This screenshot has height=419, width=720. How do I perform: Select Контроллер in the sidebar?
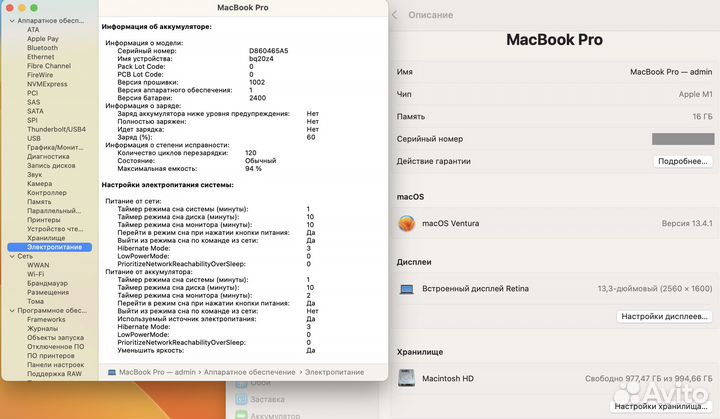click(46, 193)
